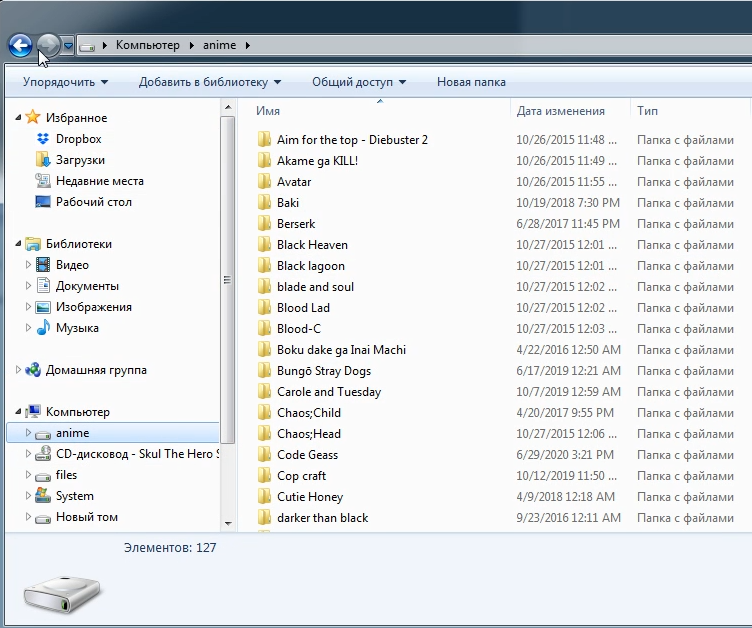The width and height of the screenshot is (752, 628).
Task: Collapse the Избранное group
Action: (18, 118)
